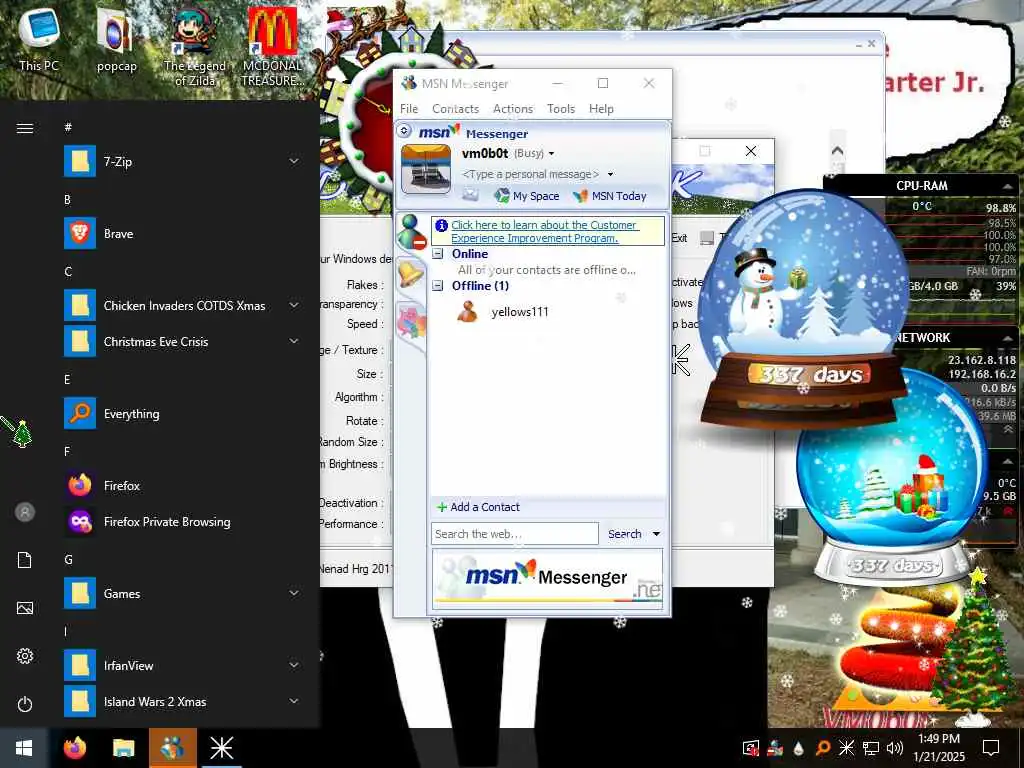This screenshot has height=768, width=1024.
Task: Open the notification center icon
Action: 991,748
